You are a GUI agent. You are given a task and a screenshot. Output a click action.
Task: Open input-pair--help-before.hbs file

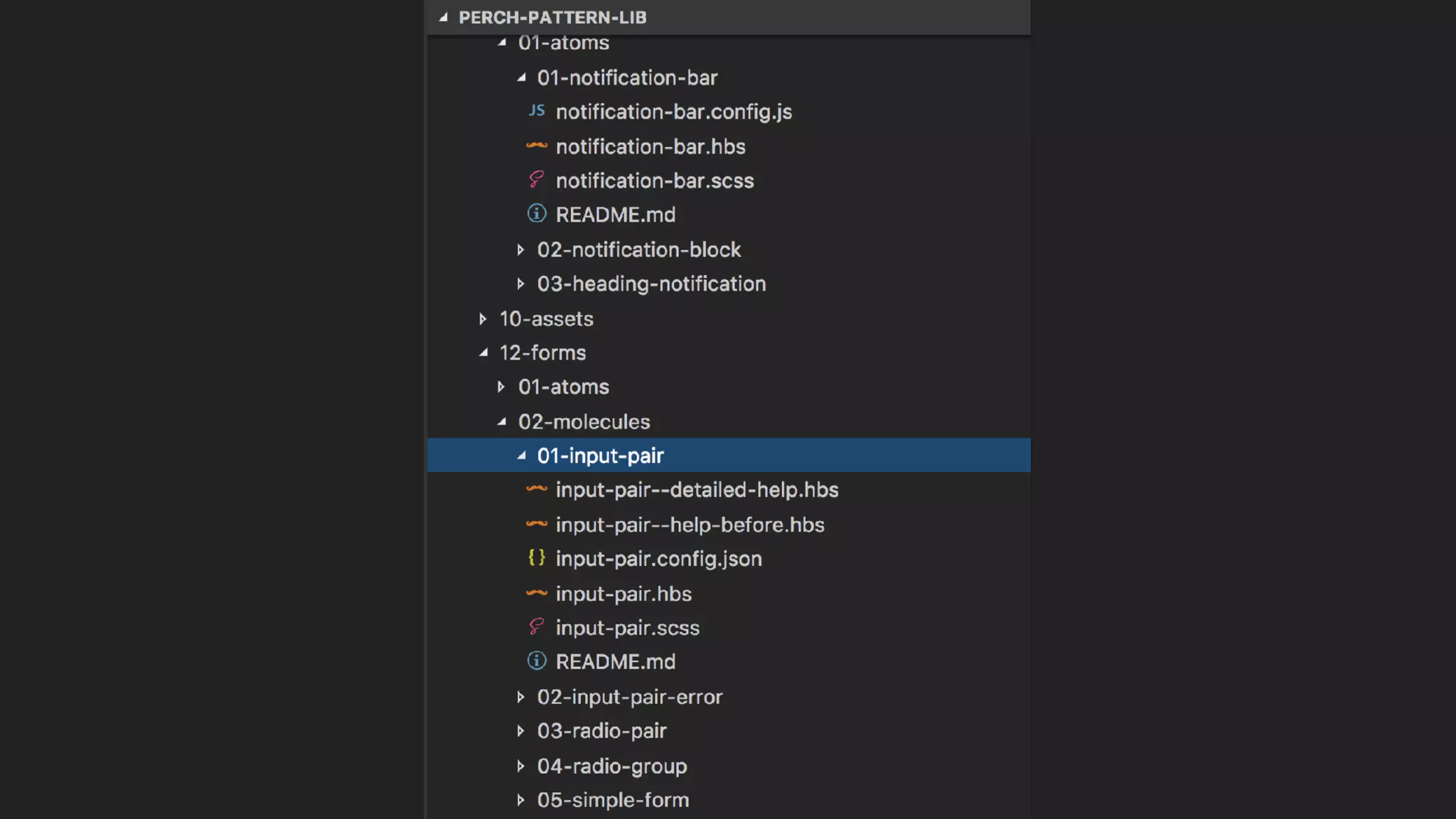tap(689, 525)
